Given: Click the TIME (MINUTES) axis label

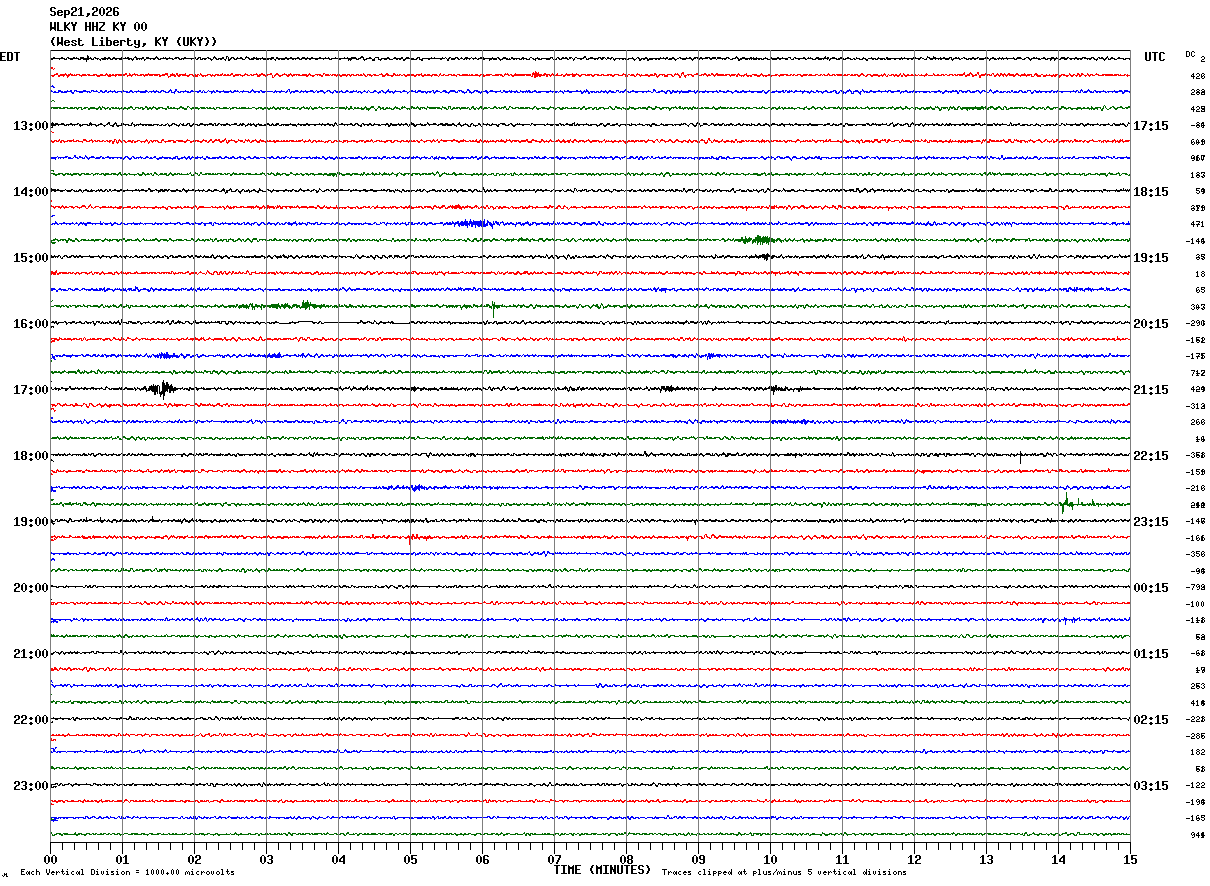Looking at the screenshot, I should (x=602, y=870).
